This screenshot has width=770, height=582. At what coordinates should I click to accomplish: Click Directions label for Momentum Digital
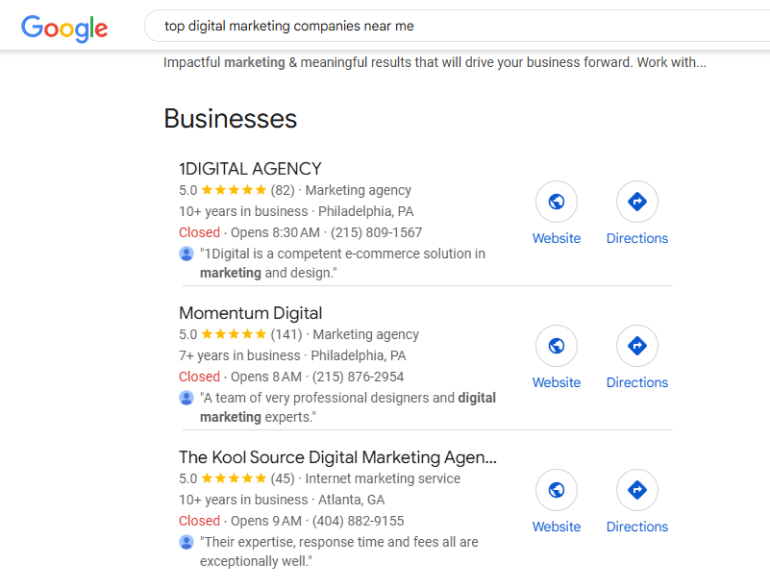tap(637, 383)
